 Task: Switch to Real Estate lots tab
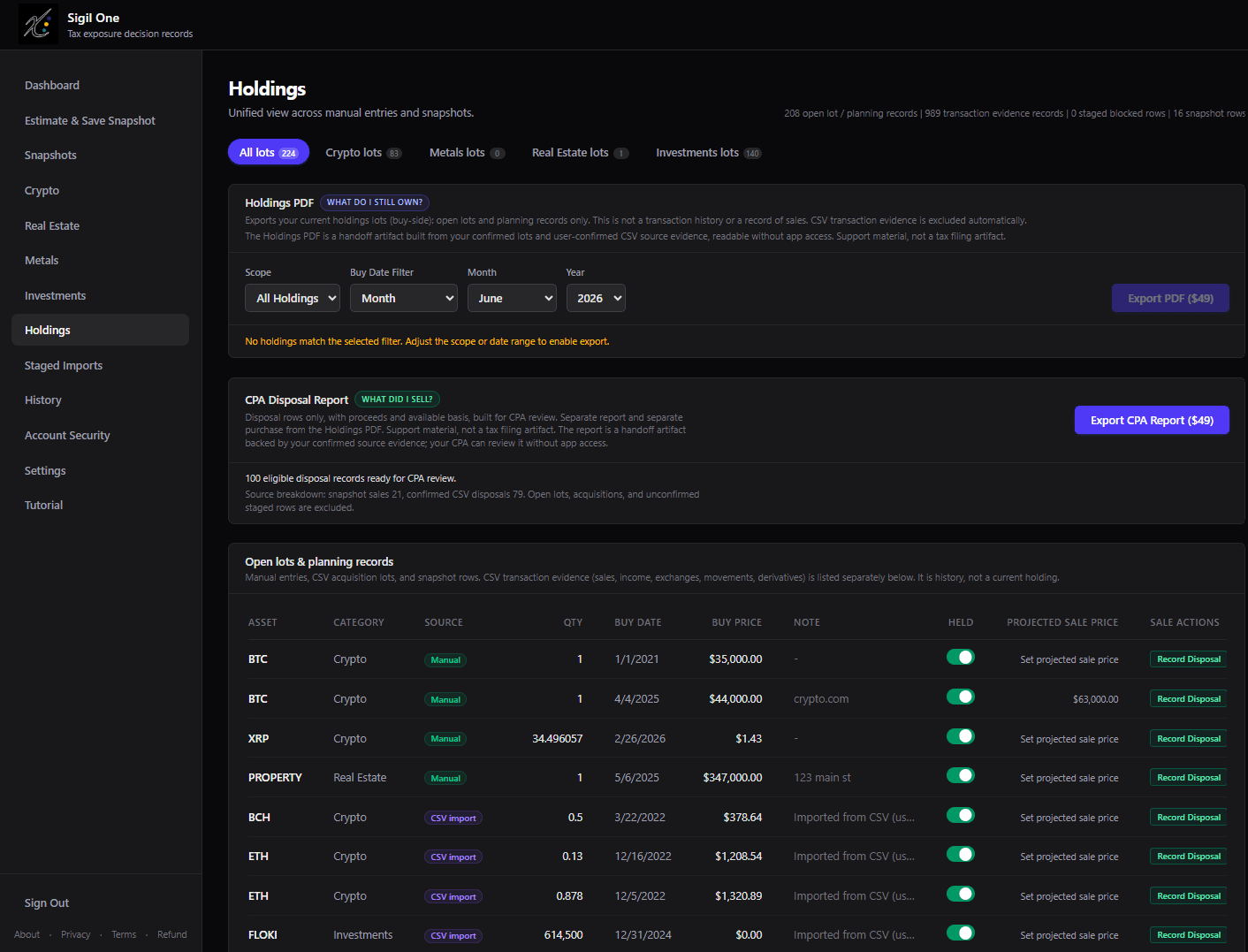tap(580, 152)
